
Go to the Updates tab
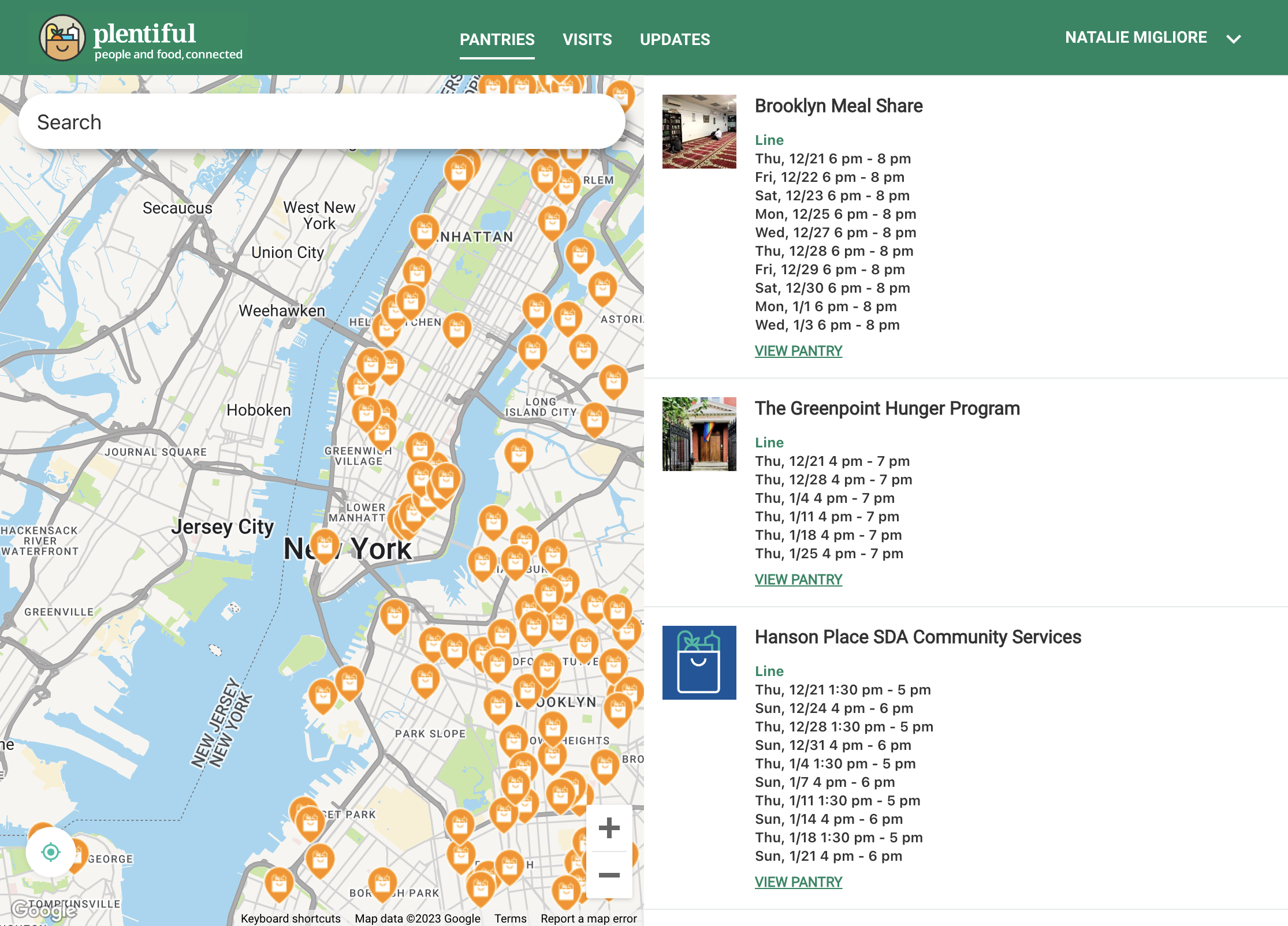pyautogui.click(x=675, y=39)
